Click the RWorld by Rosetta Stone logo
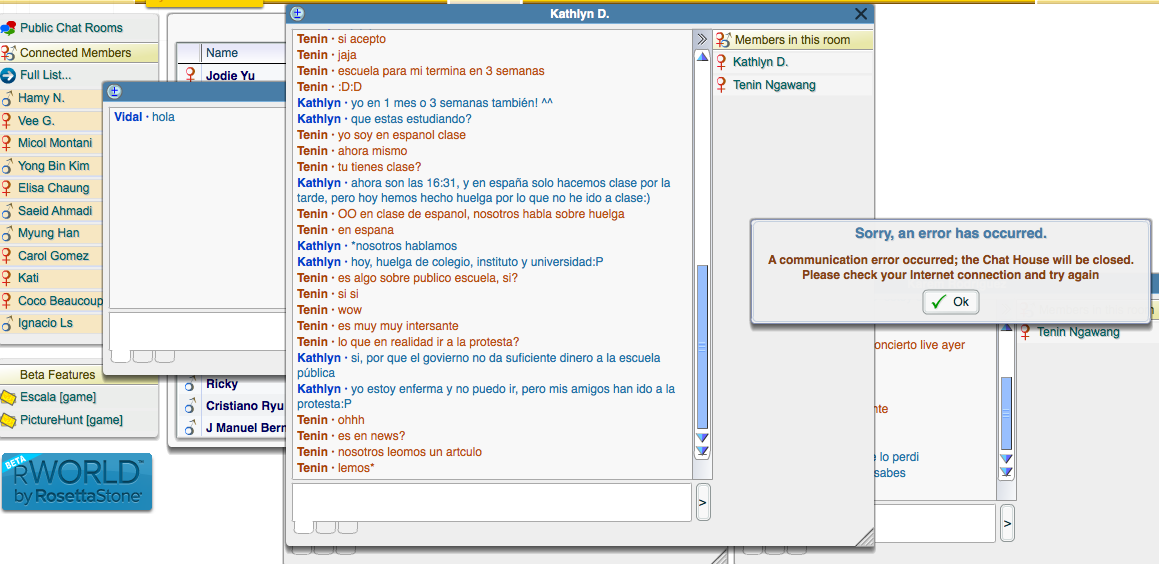Viewport: 1159px width, 564px height. coord(77,482)
